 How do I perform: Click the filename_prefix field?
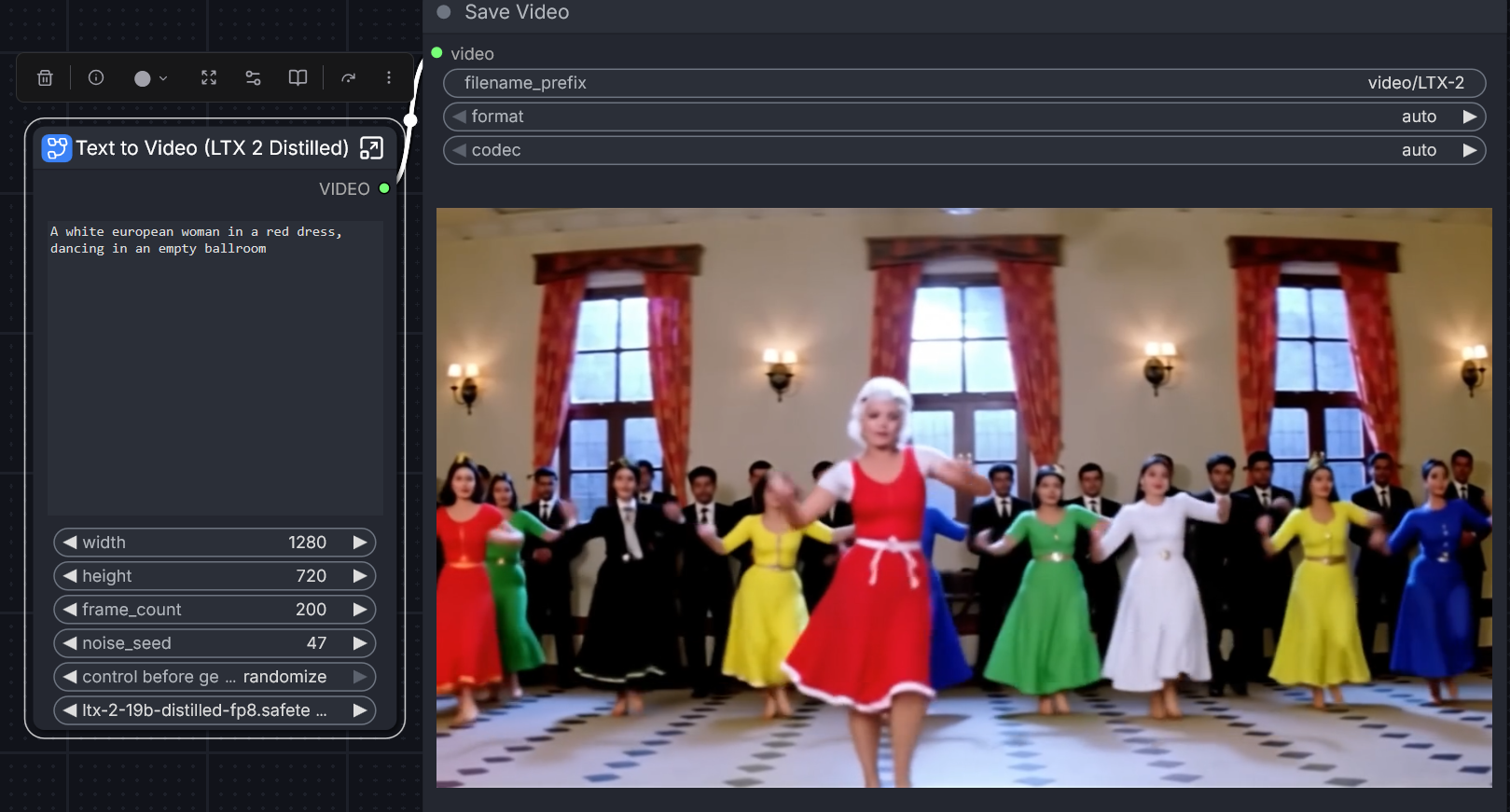coord(964,83)
